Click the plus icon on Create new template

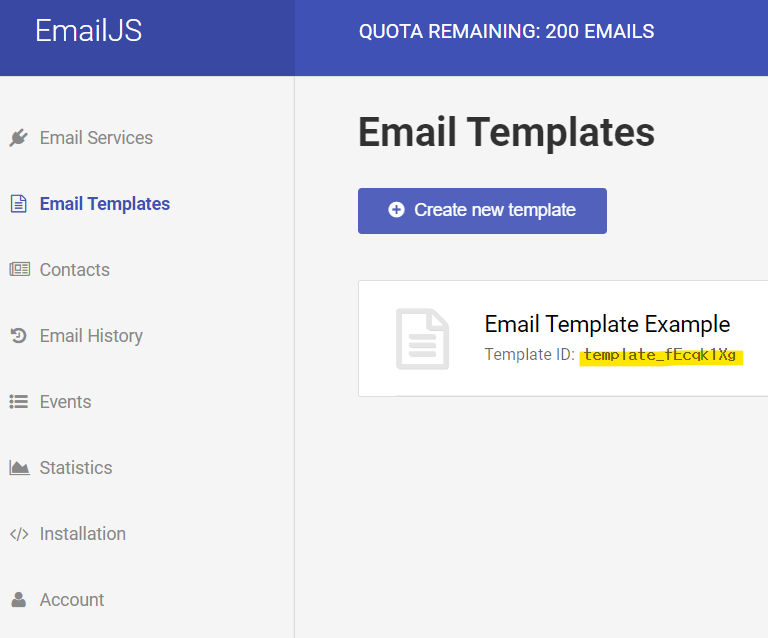(x=396, y=210)
